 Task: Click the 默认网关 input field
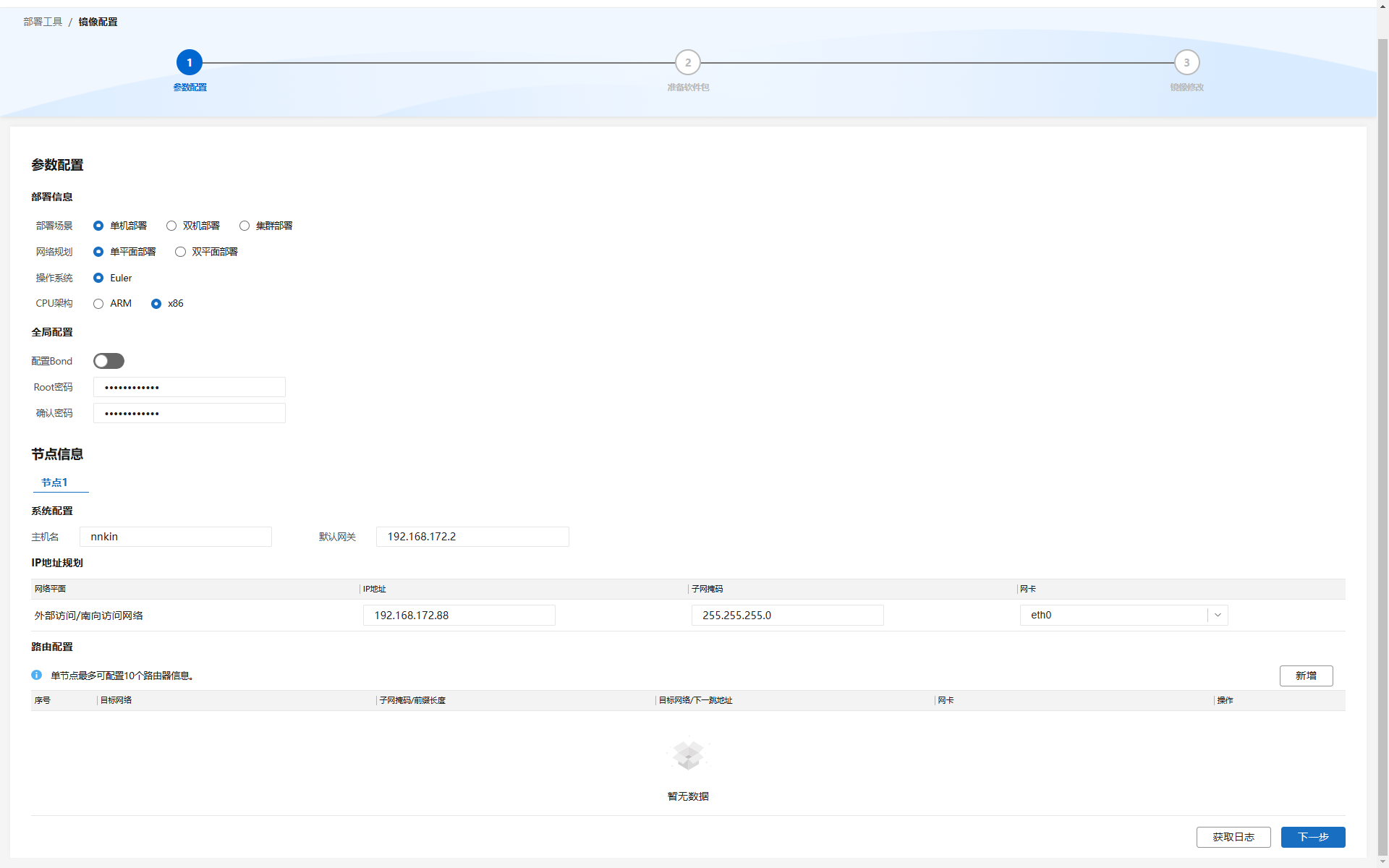coord(472,537)
